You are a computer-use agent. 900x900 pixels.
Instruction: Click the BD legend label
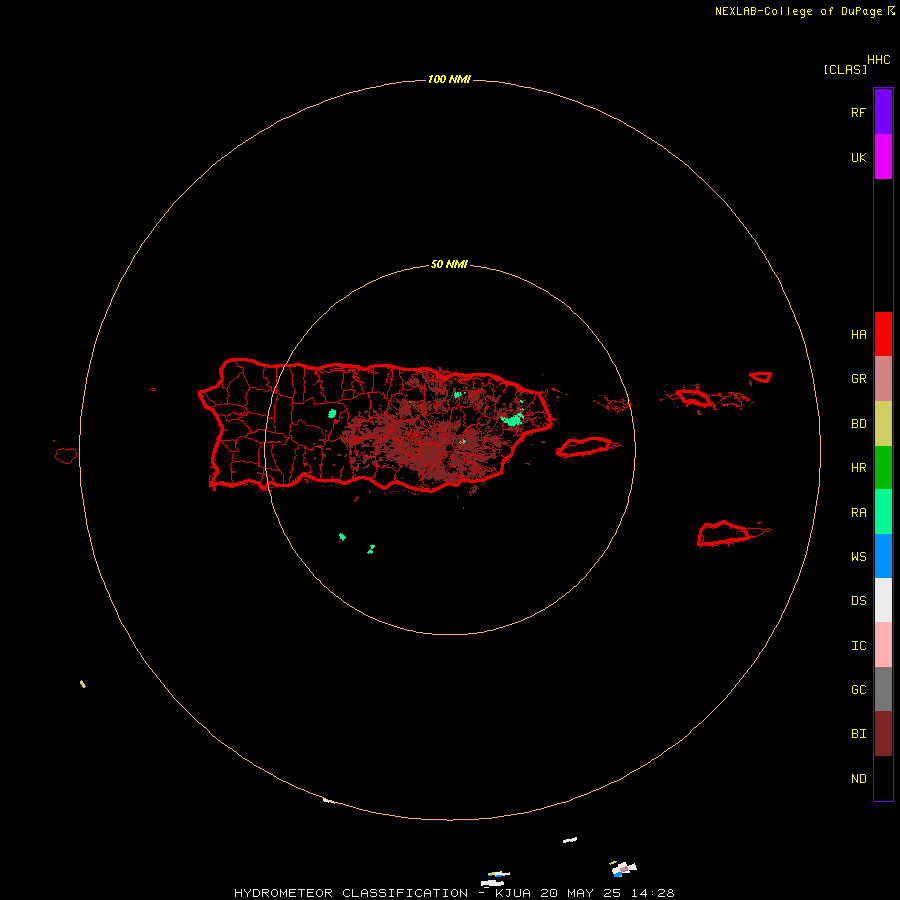[858, 424]
